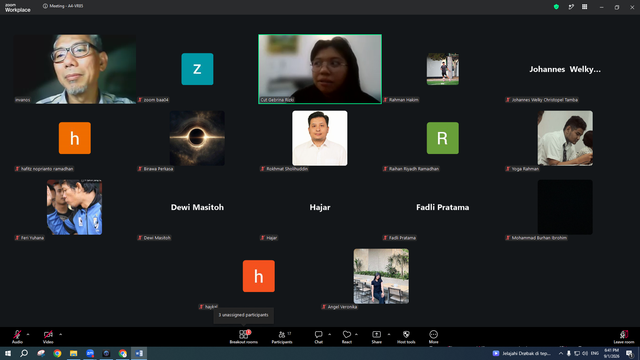Click large Fadli Pratama name text
This screenshot has height=360, width=640.
[442, 207]
